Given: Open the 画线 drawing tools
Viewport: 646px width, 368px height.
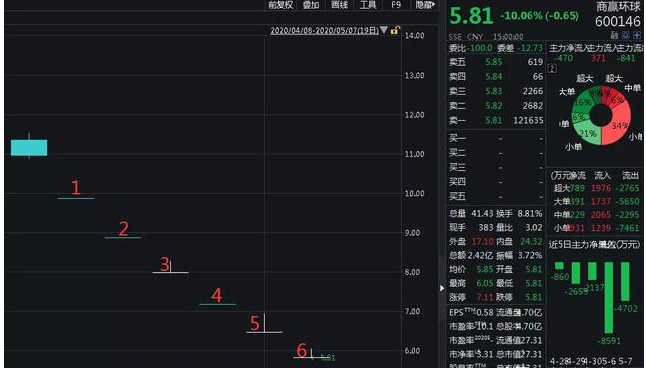Looking at the screenshot, I should pos(339,5).
